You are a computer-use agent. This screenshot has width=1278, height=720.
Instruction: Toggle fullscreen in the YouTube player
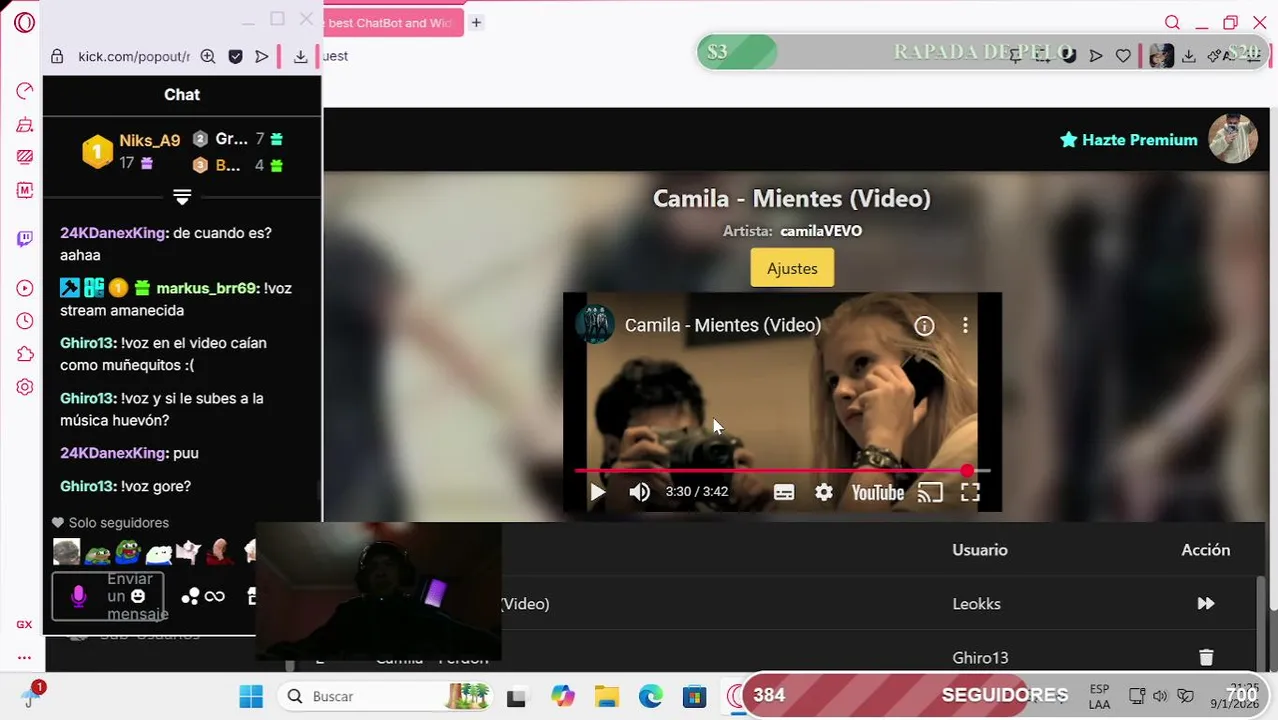[x=970, y=492]
